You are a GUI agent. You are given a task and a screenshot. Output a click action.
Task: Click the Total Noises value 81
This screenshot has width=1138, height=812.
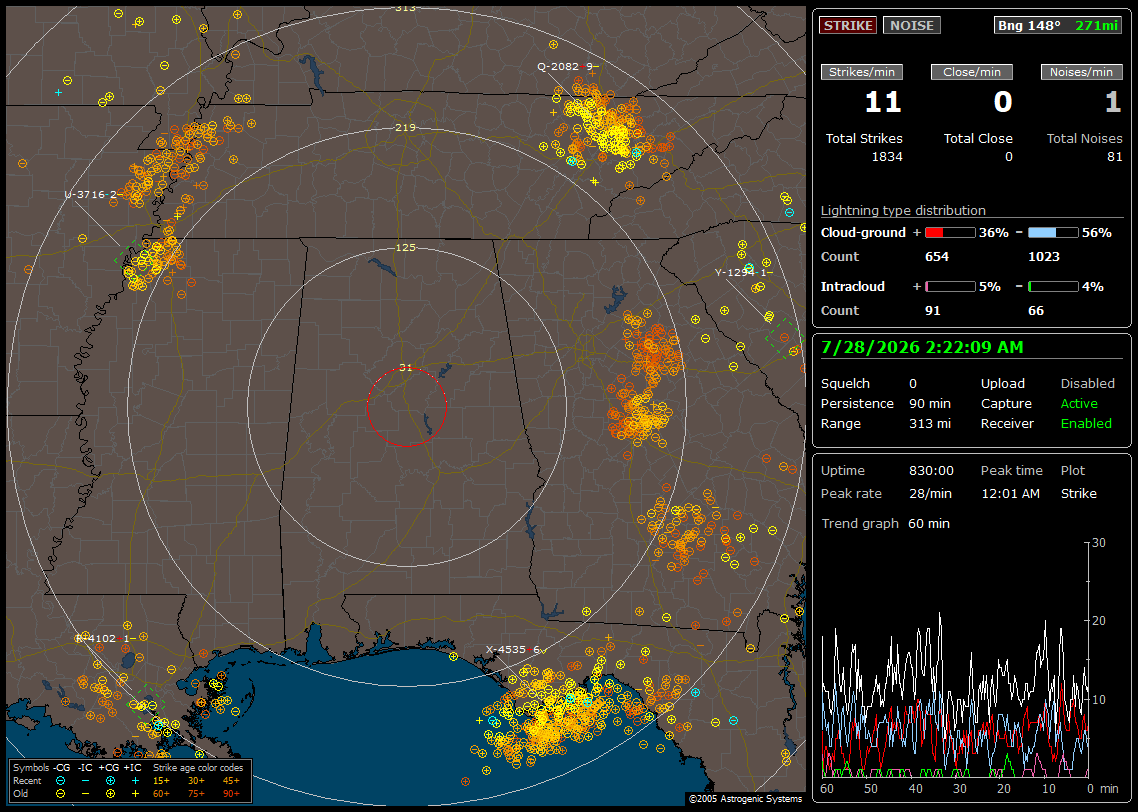click(x=1115, y=157)
